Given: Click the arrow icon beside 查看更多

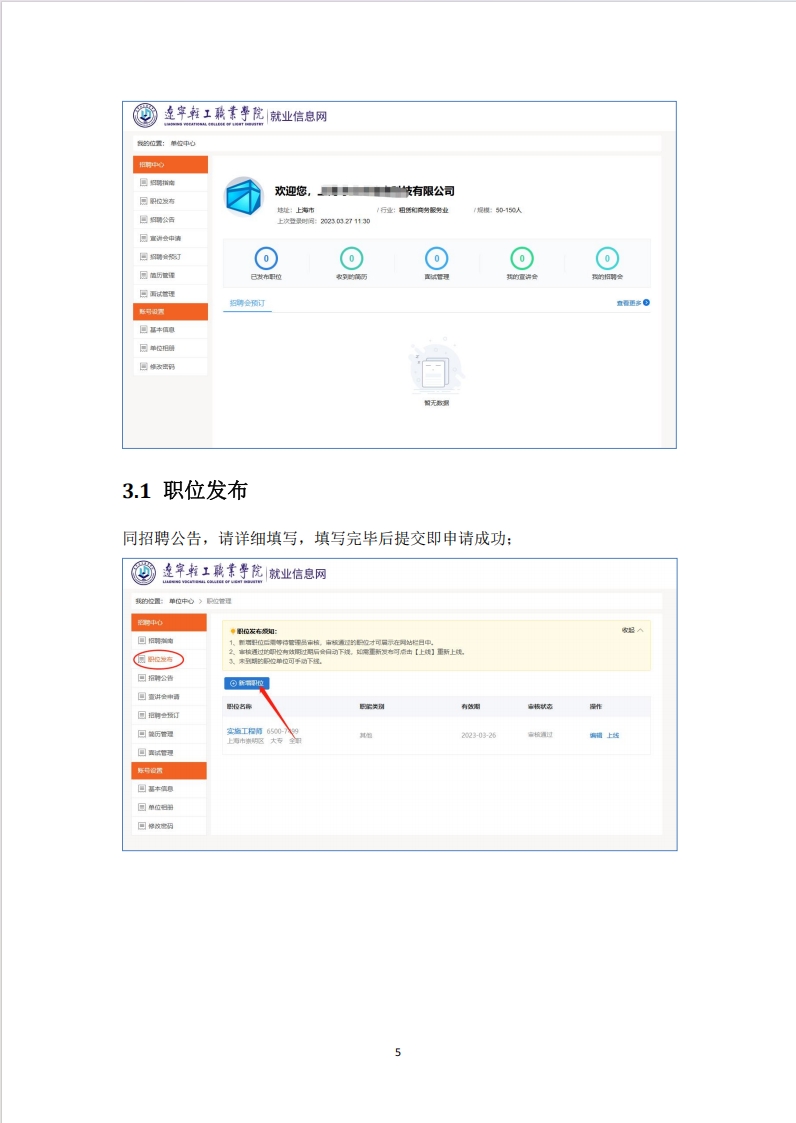Looking at the screenshot, I should 646,303.
